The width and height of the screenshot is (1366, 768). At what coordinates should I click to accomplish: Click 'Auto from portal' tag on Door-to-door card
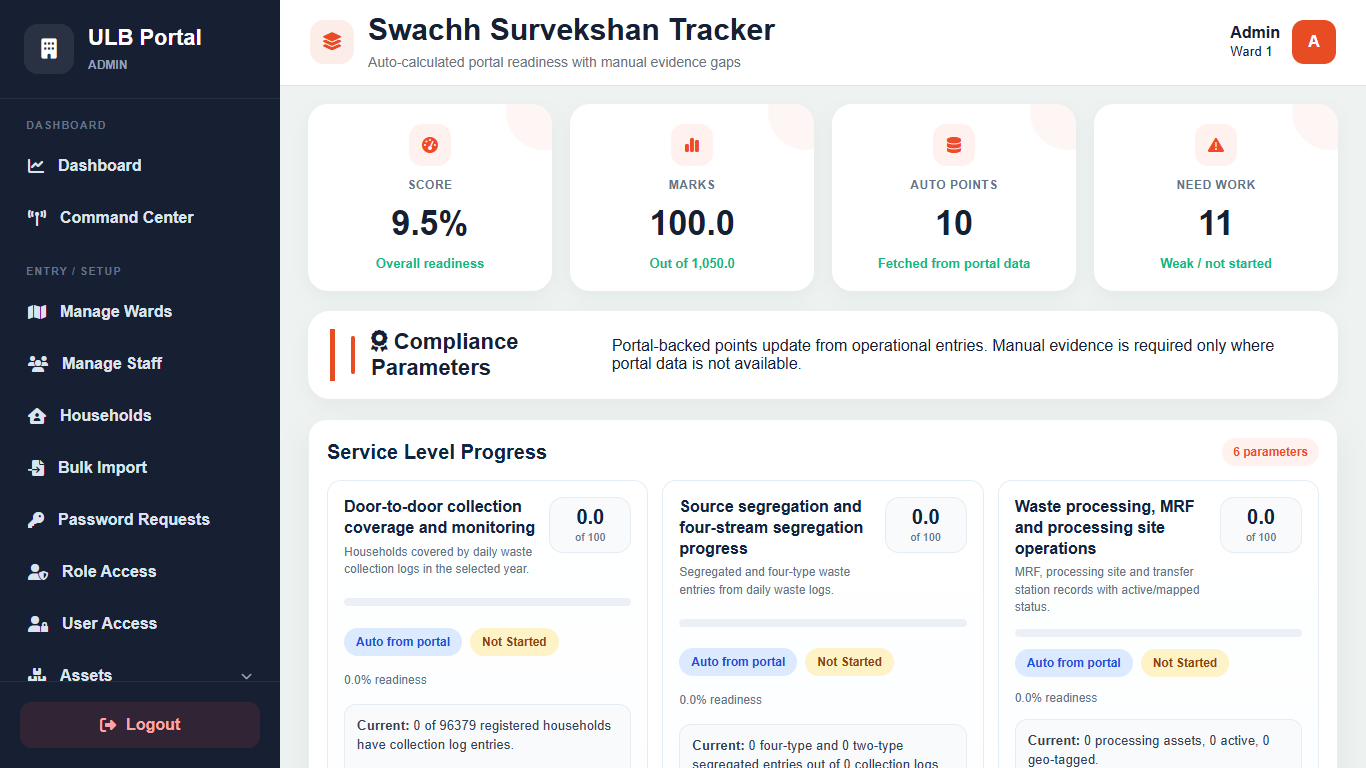(403, 642)
